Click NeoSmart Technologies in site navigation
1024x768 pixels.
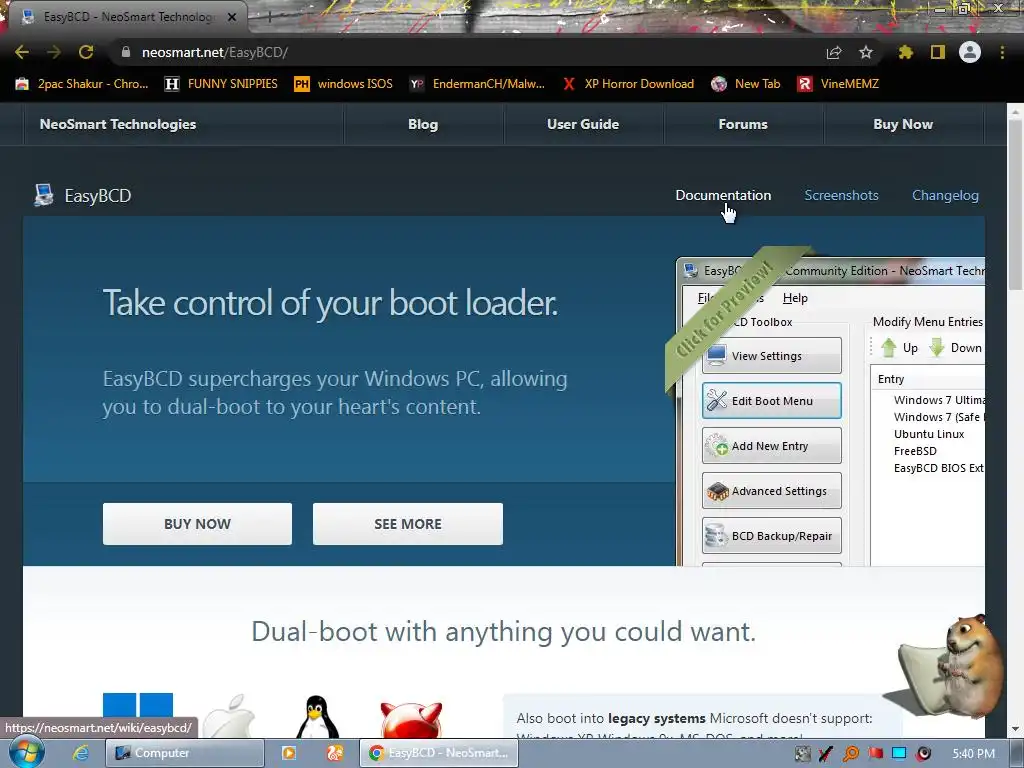click(118, 124)
